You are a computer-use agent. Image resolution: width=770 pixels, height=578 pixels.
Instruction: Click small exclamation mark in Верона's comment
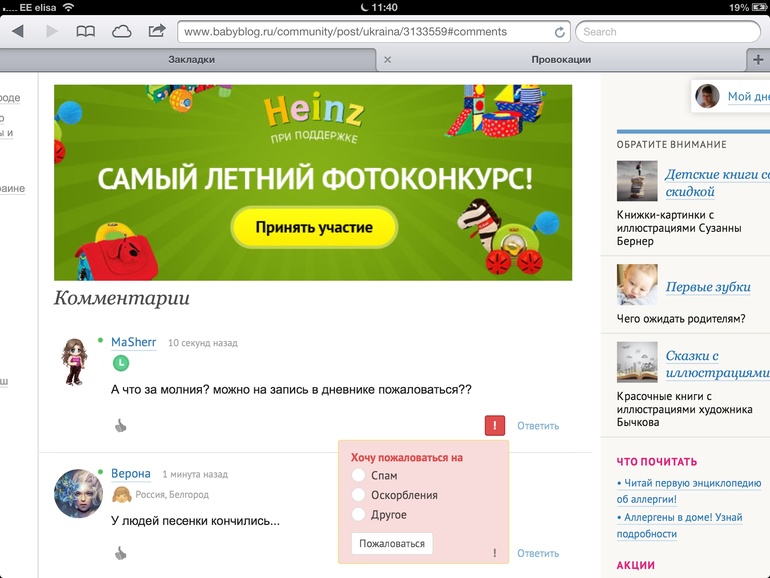tap(495, 553)
